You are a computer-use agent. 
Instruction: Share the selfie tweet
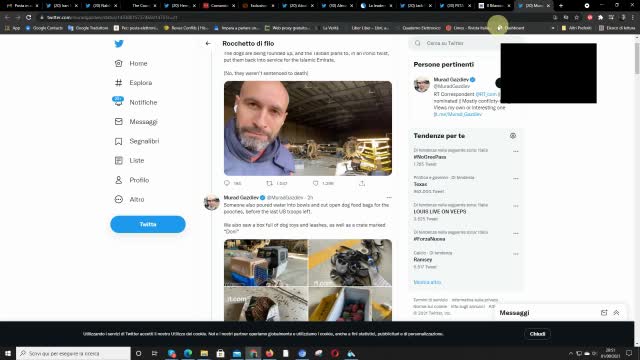coord(362,183)
